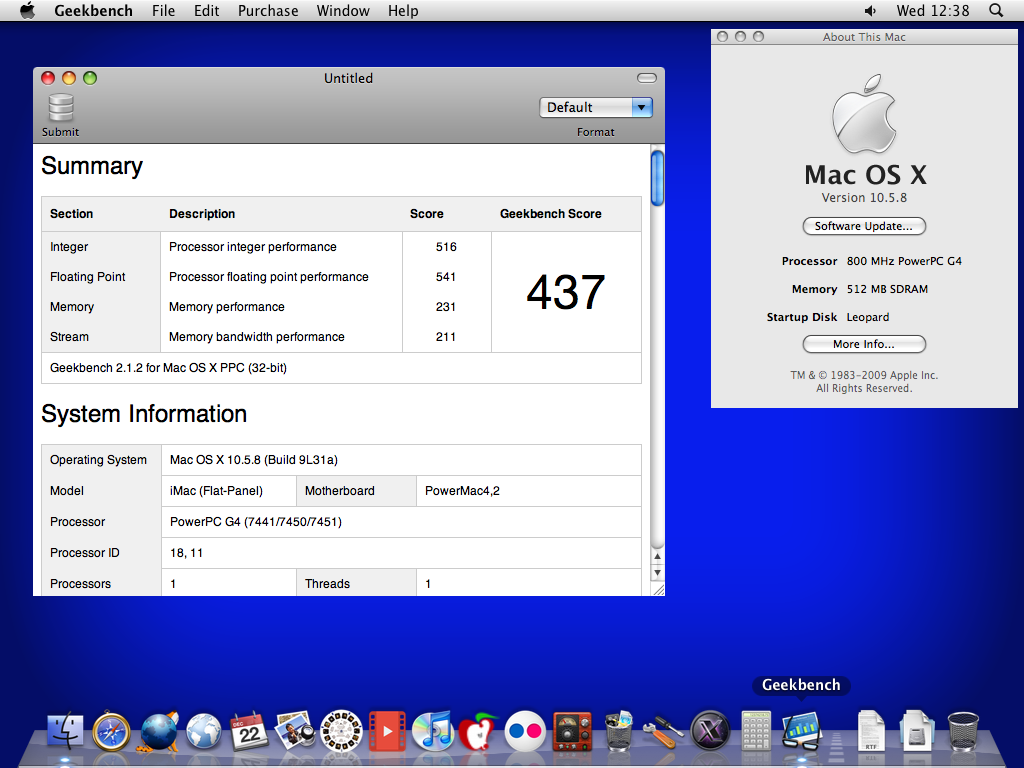Click 'Processor integer performance' description
Image resolution: width=1024 pixels, height=768 pixels.
[x=253, y=247]
